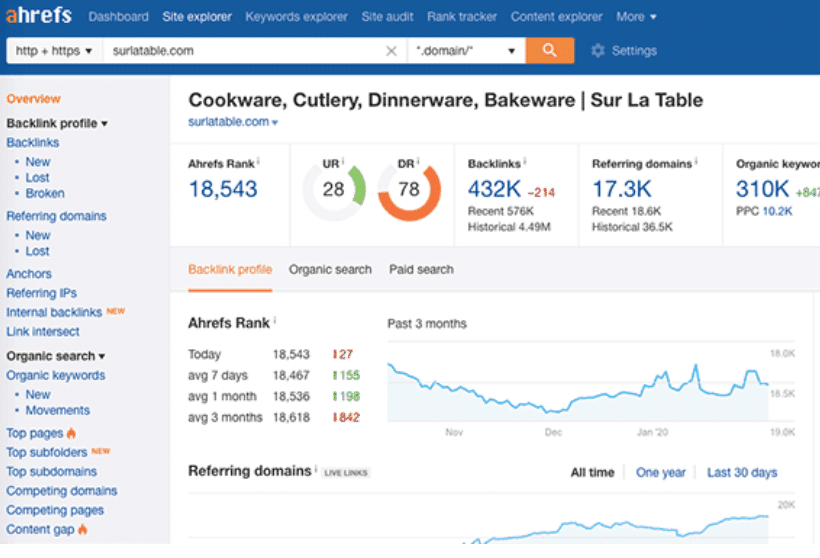
Task: Open Top subdomains report
Action: pos(51,472)
